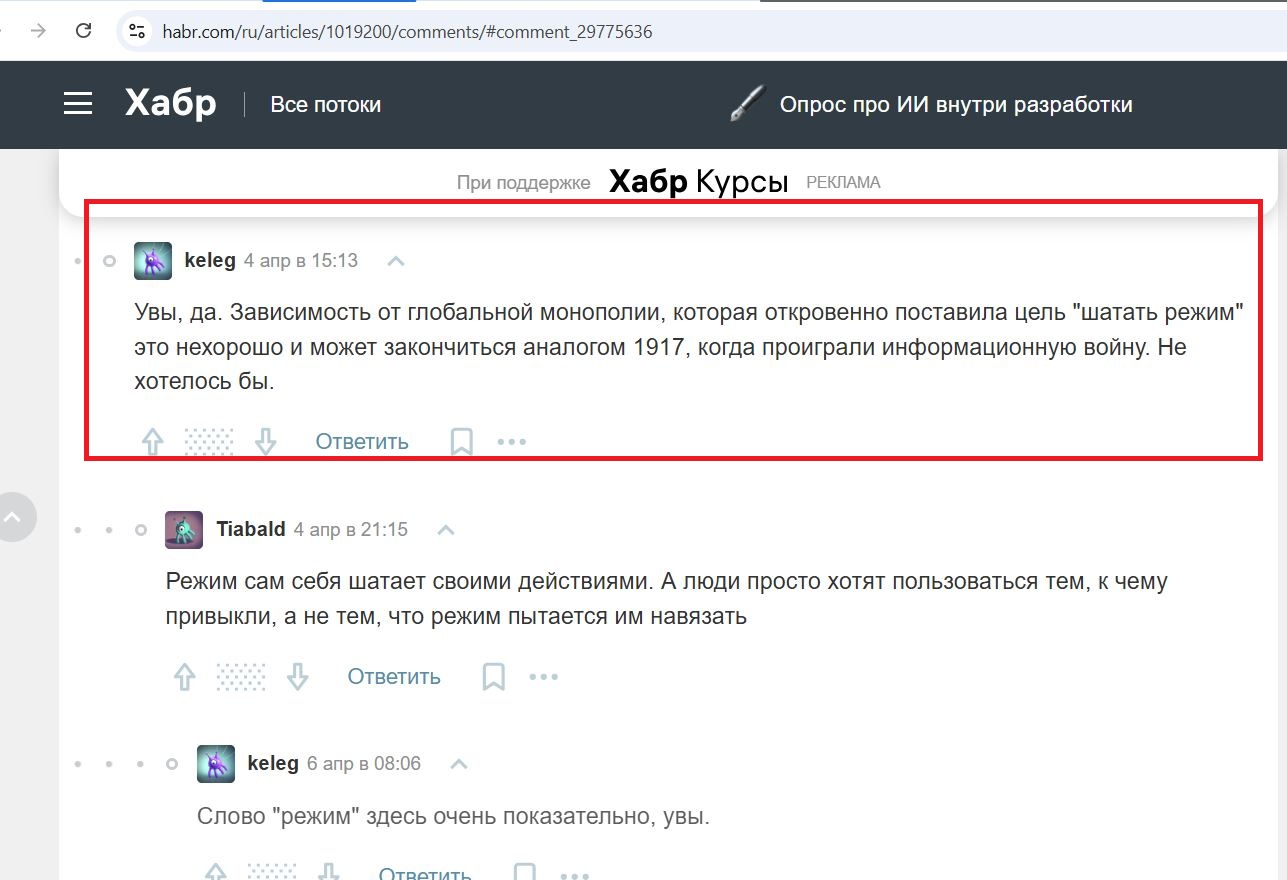Go to the Хабр home logo
Image resolution: width=1287 pixels, height=880 pixels.
tap(170, 104)
